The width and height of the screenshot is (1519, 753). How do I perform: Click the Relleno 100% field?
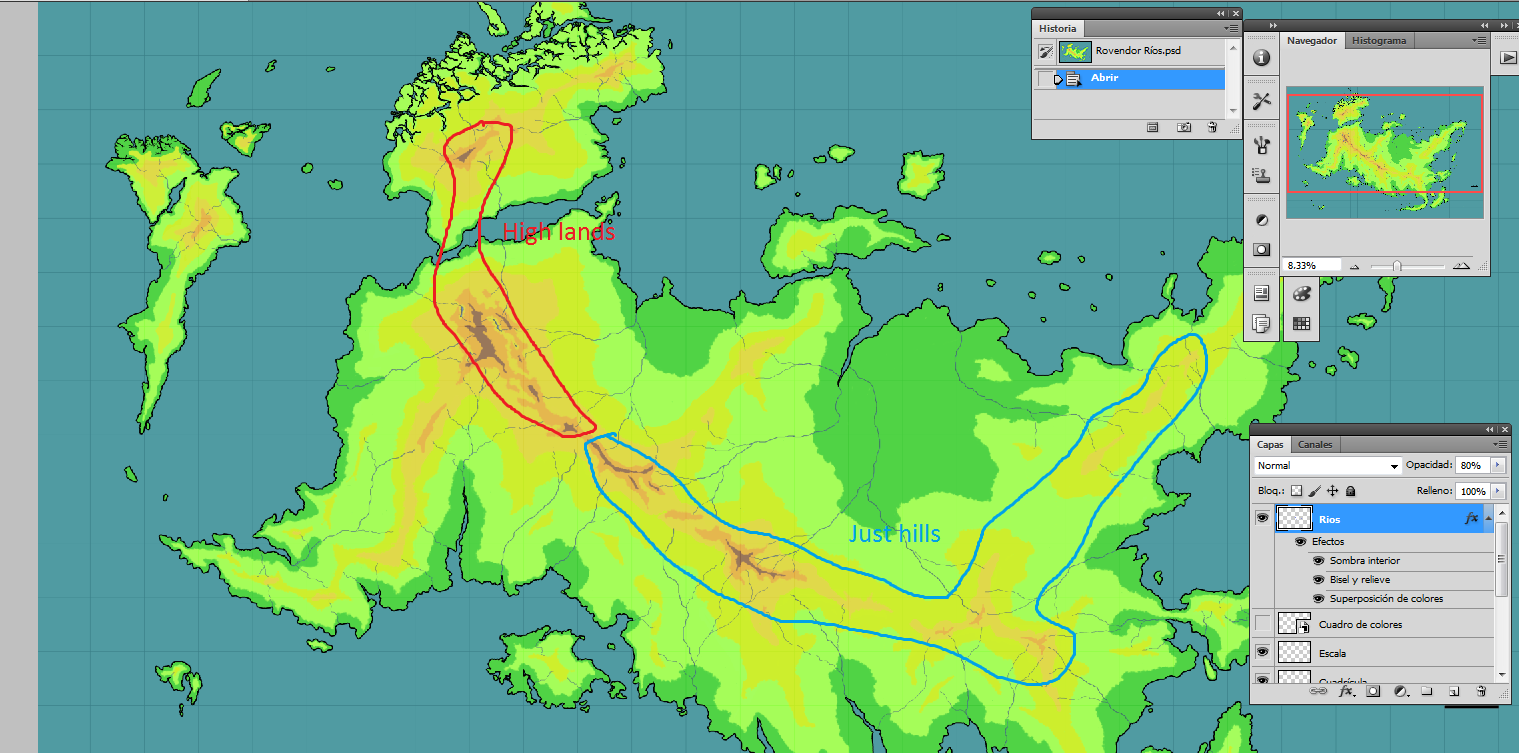click(x=1472, y=491)
